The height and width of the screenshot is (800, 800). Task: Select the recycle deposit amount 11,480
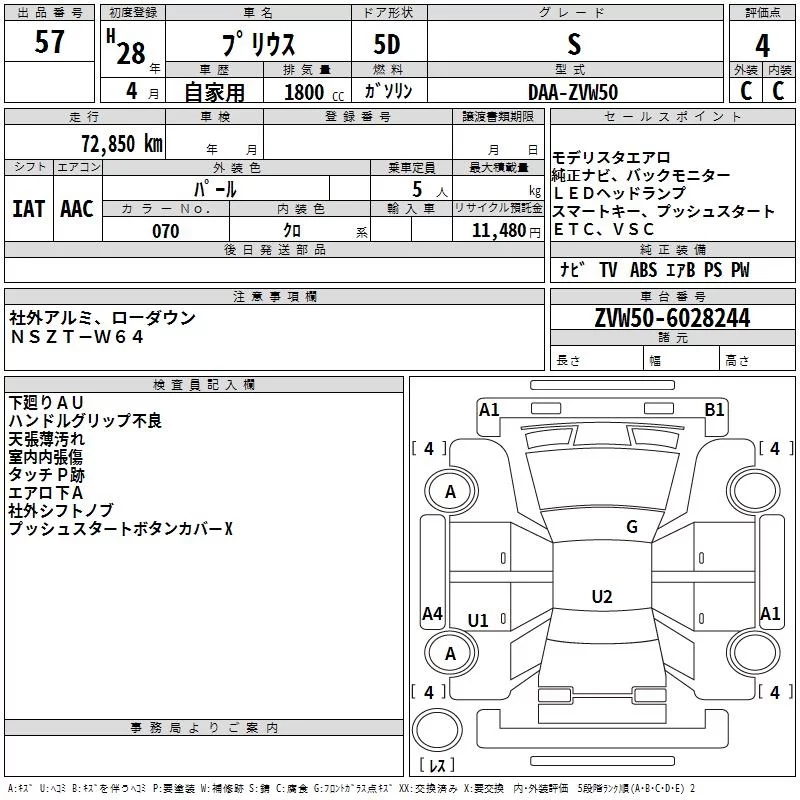[x=498, y=231]
